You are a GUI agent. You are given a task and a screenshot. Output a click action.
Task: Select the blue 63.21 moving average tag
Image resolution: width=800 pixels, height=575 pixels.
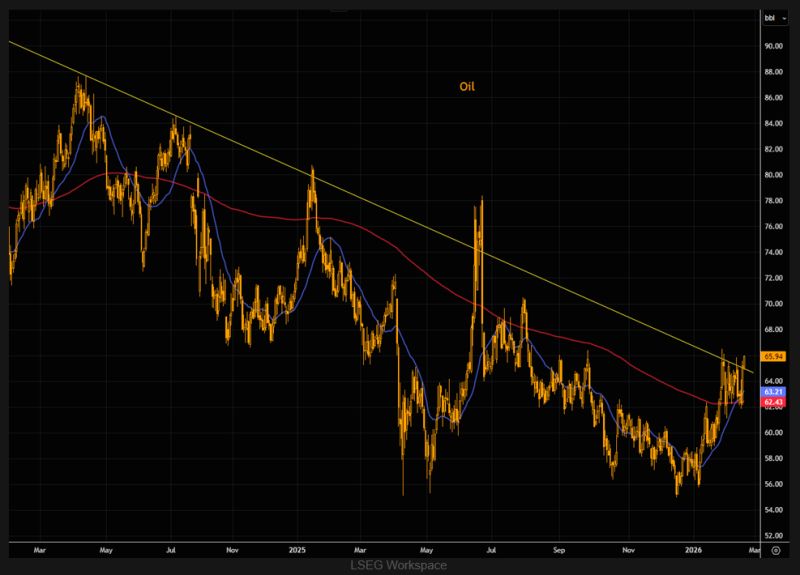coord(773,392)
